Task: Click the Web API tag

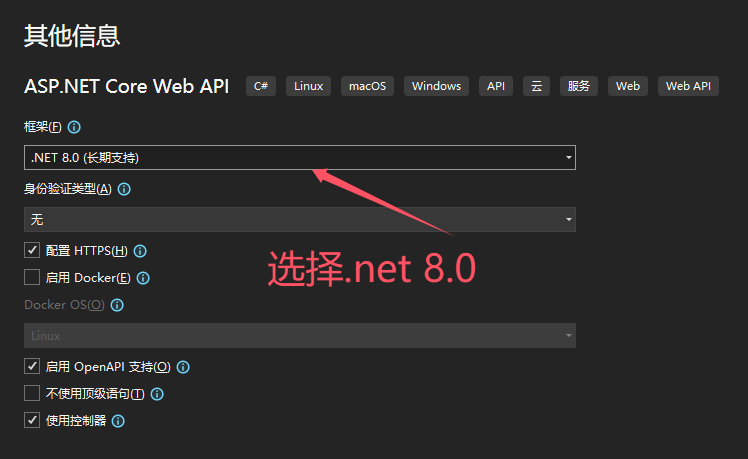Action: click(688, 86)
